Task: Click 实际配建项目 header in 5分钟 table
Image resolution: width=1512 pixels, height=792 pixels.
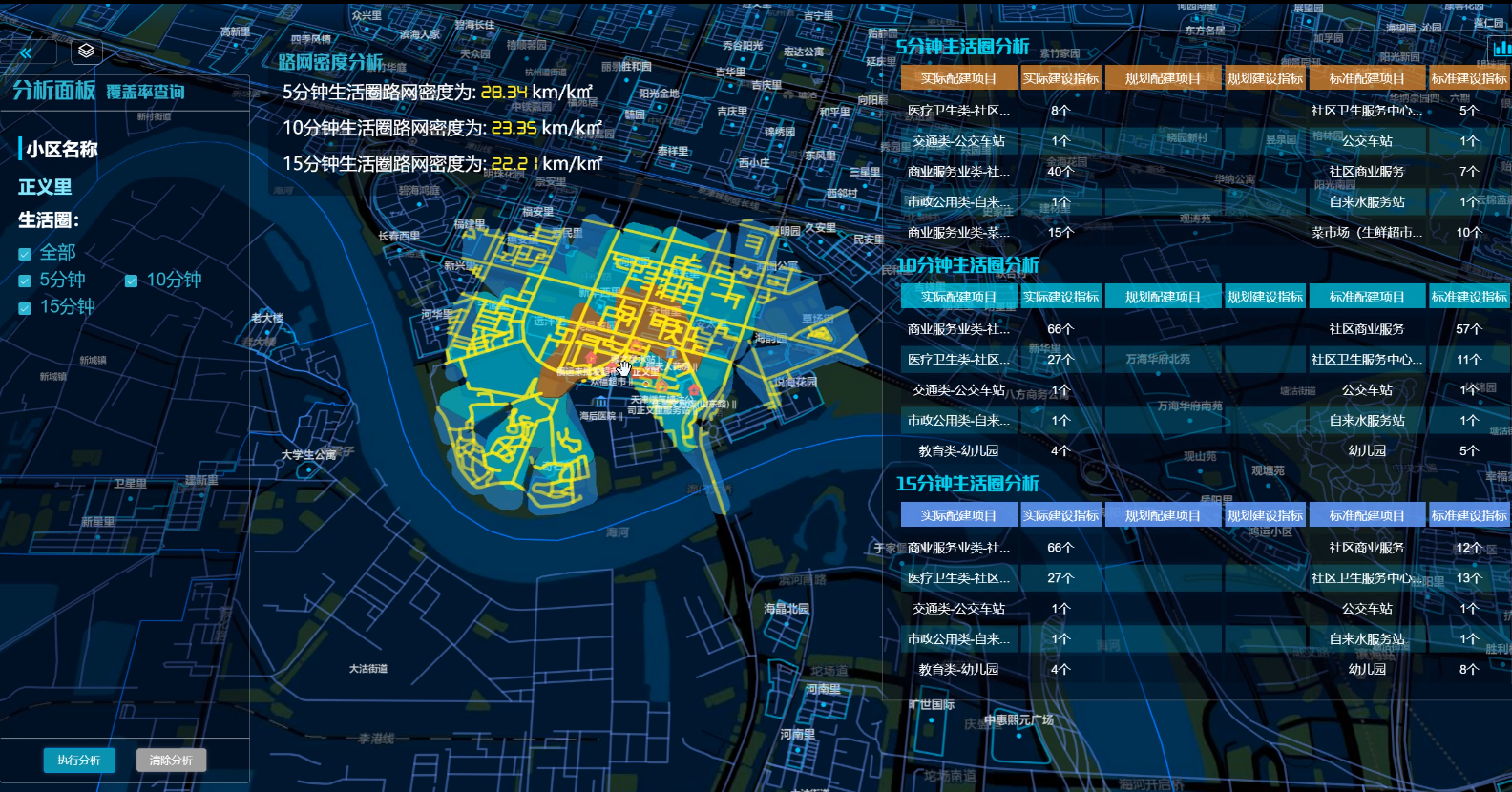Action: 958,78
